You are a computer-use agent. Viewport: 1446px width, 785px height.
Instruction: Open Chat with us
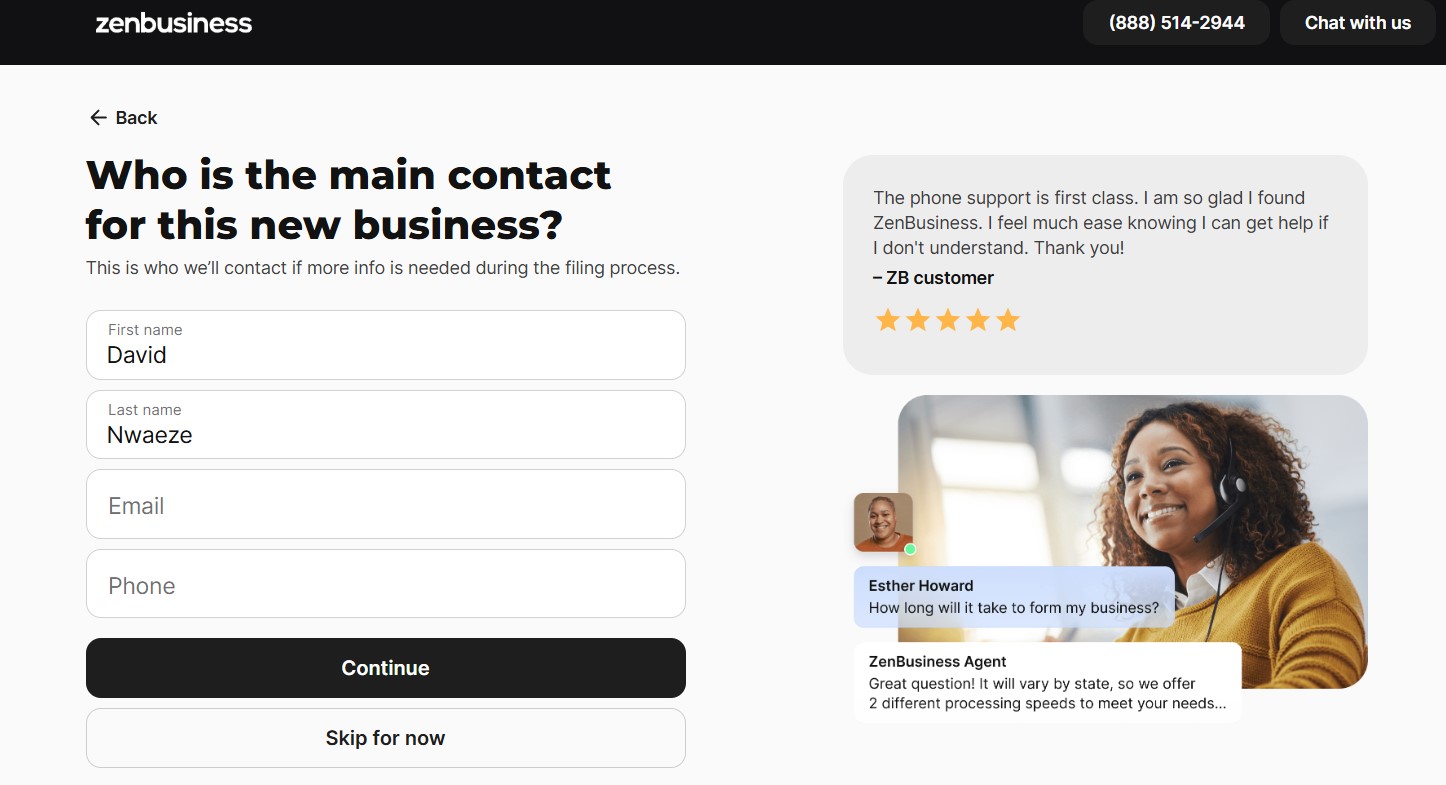click(1357, 22)
